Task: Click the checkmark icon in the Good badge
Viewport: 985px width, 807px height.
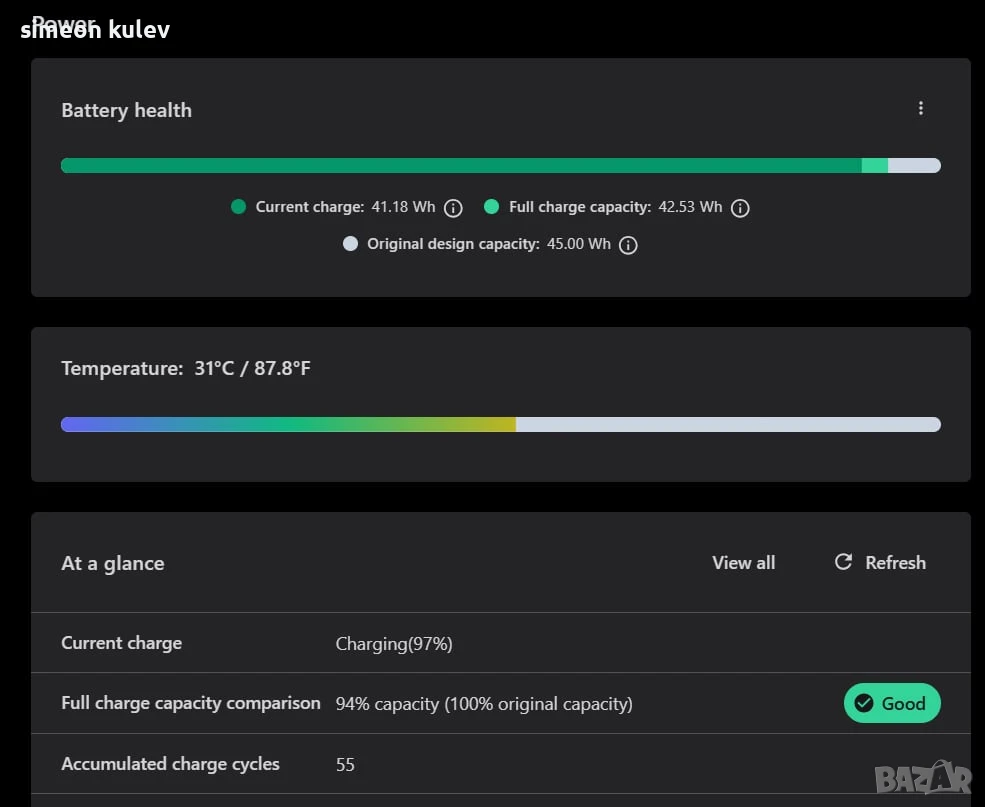Action: coord(864,703)
